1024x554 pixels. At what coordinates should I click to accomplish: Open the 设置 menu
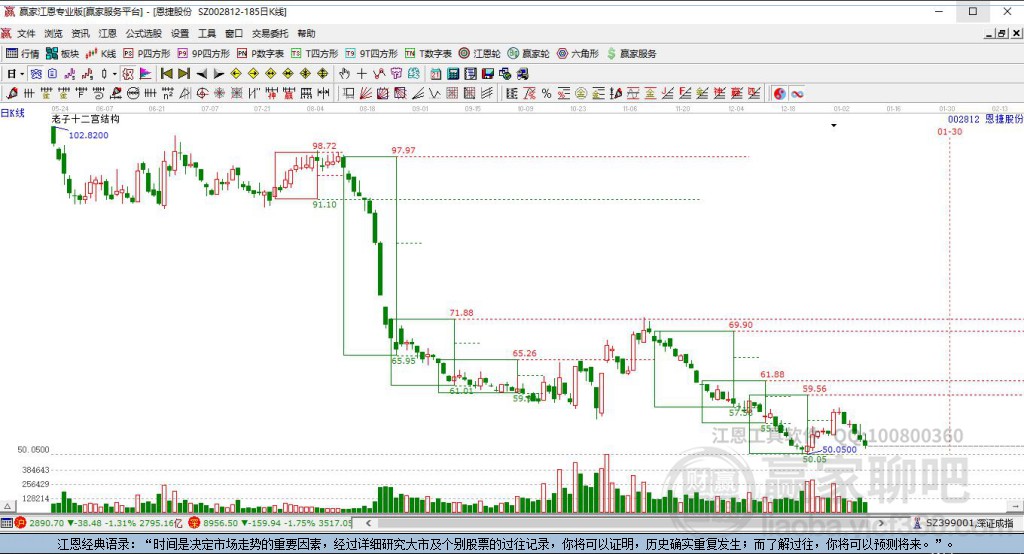[180, 33]
